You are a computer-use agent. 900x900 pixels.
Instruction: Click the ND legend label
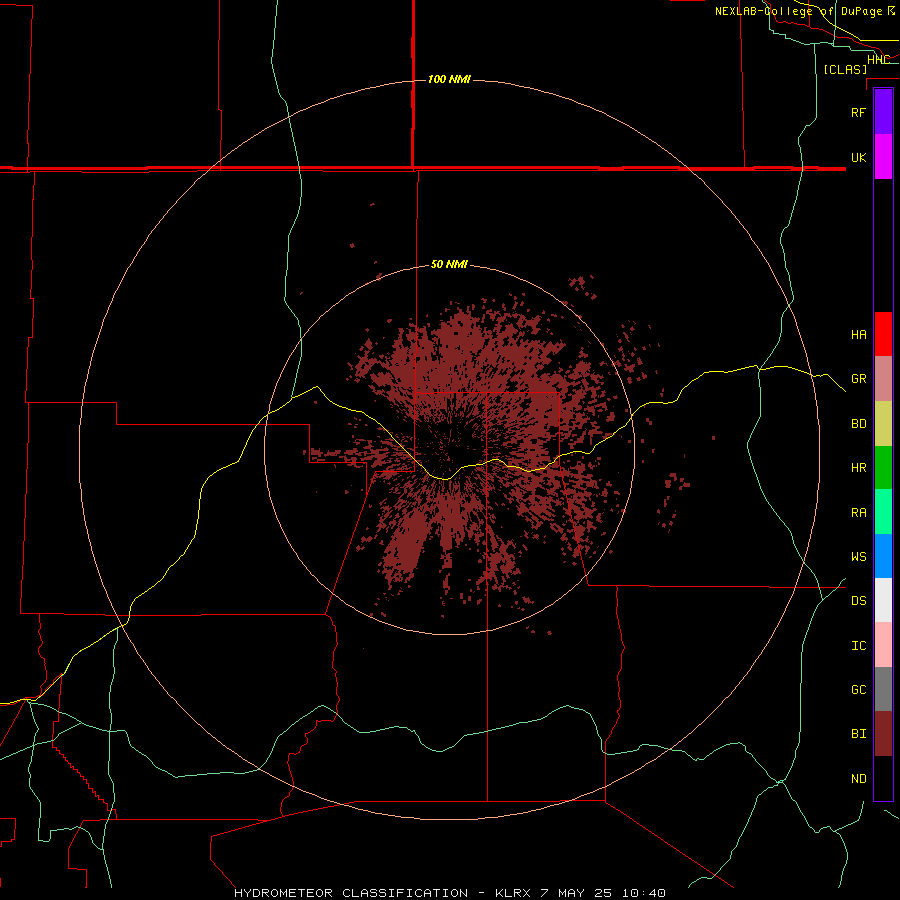pos(858,778)
